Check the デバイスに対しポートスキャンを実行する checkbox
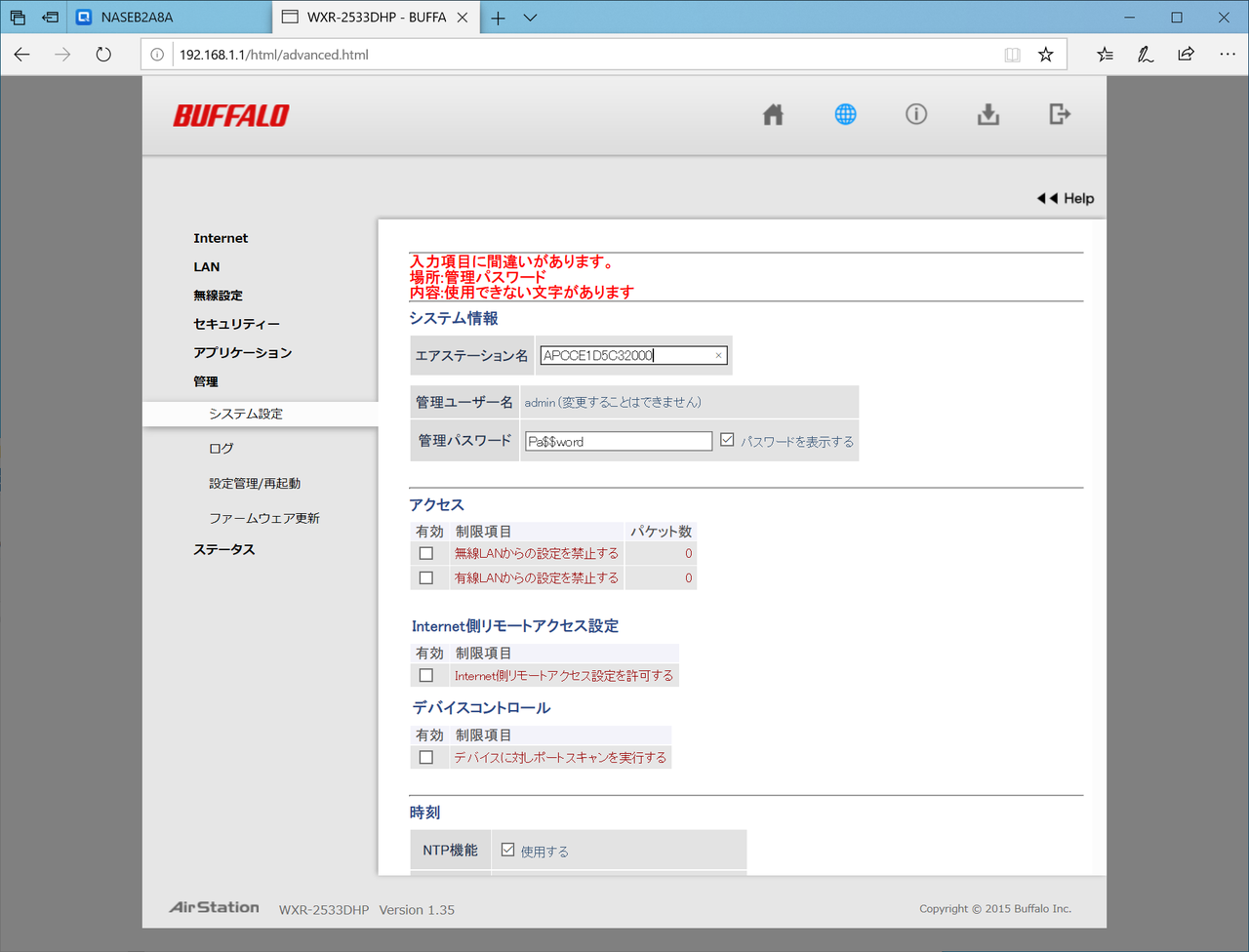The height and width of the screenshot is (952, 1249). tap(426, 757)
